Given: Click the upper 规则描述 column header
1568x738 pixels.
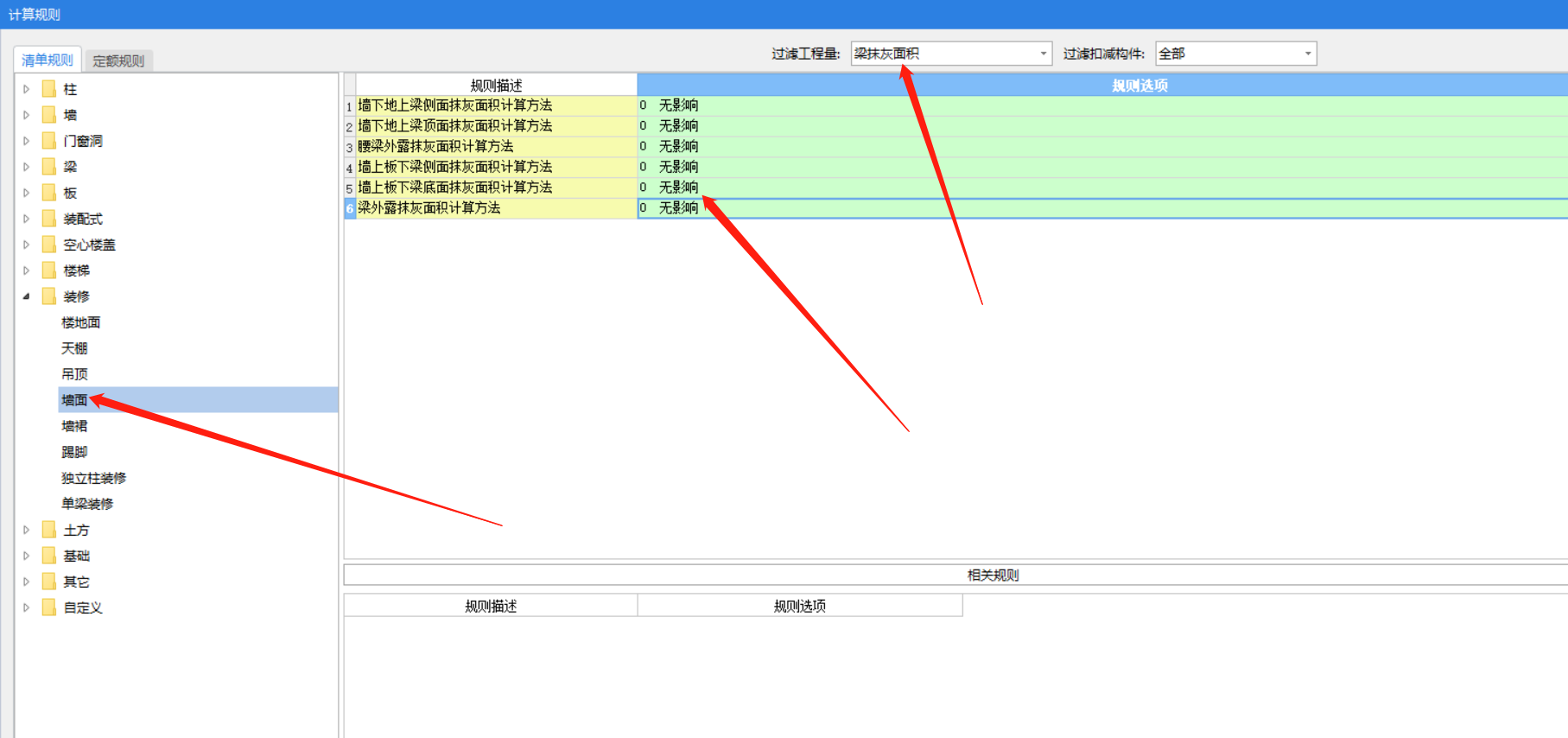Looking at the screenshot, I should 497,85.
